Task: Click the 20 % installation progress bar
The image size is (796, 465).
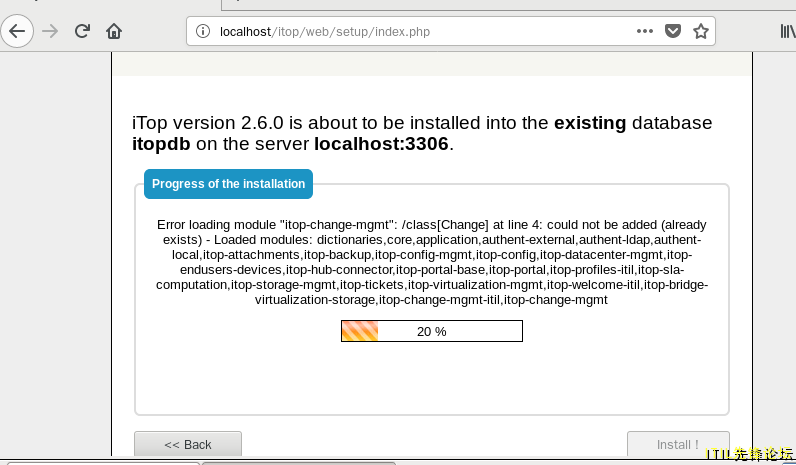Action: (x=432, y=331)
